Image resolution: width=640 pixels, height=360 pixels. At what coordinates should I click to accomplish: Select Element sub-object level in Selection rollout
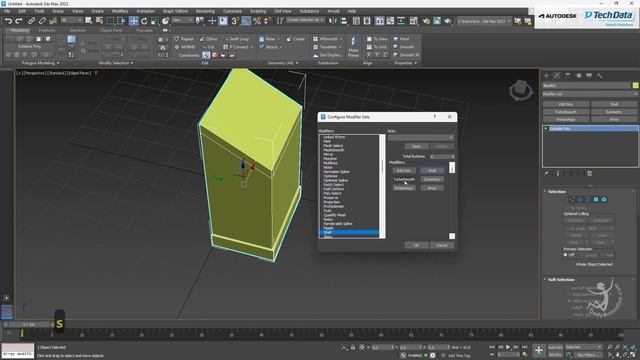pyautogui.click(x=604, y=199)
